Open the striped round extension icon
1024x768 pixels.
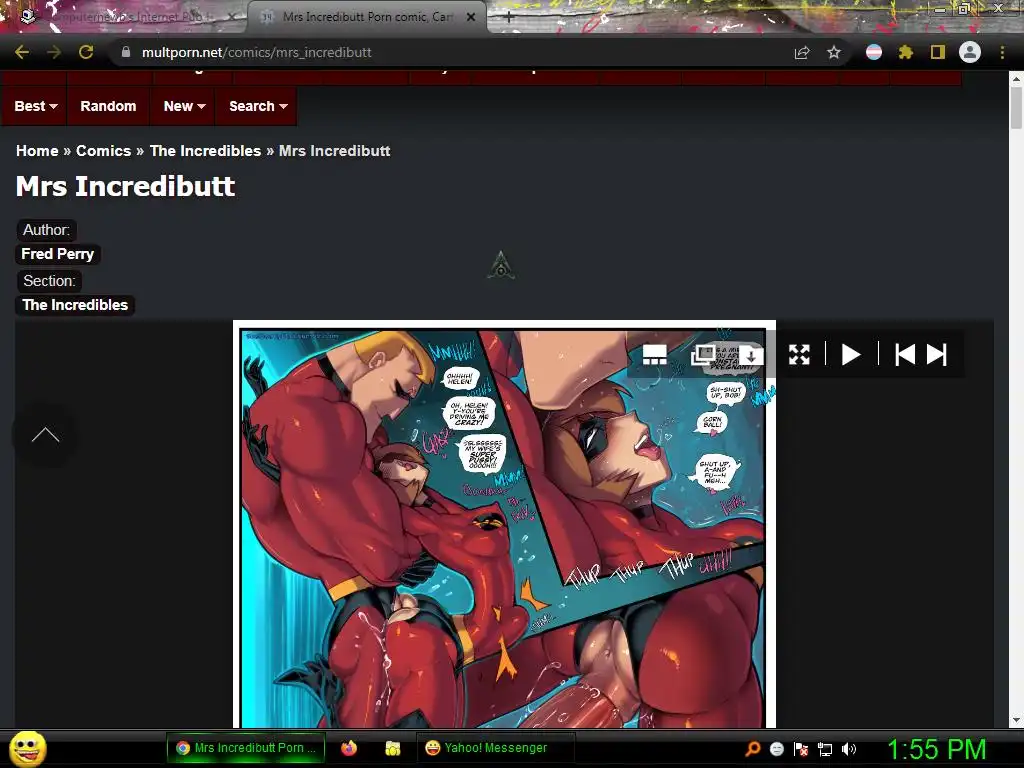pyautogui.click(x=874, y=52)
